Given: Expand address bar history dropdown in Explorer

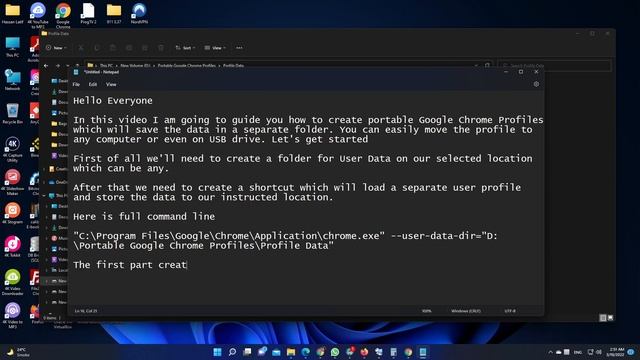Looking at the screenshot, I should click(x=476, y=65).
